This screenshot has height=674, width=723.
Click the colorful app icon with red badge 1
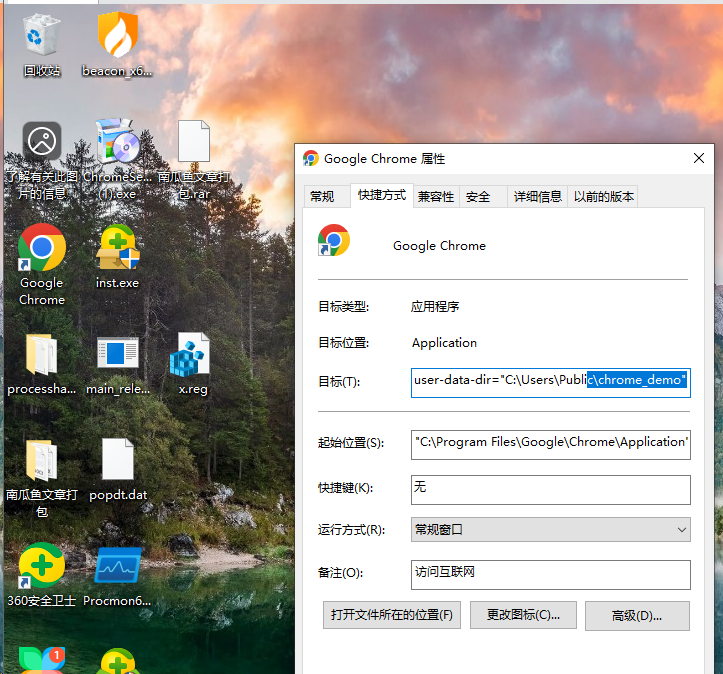[x=41, y=660]
